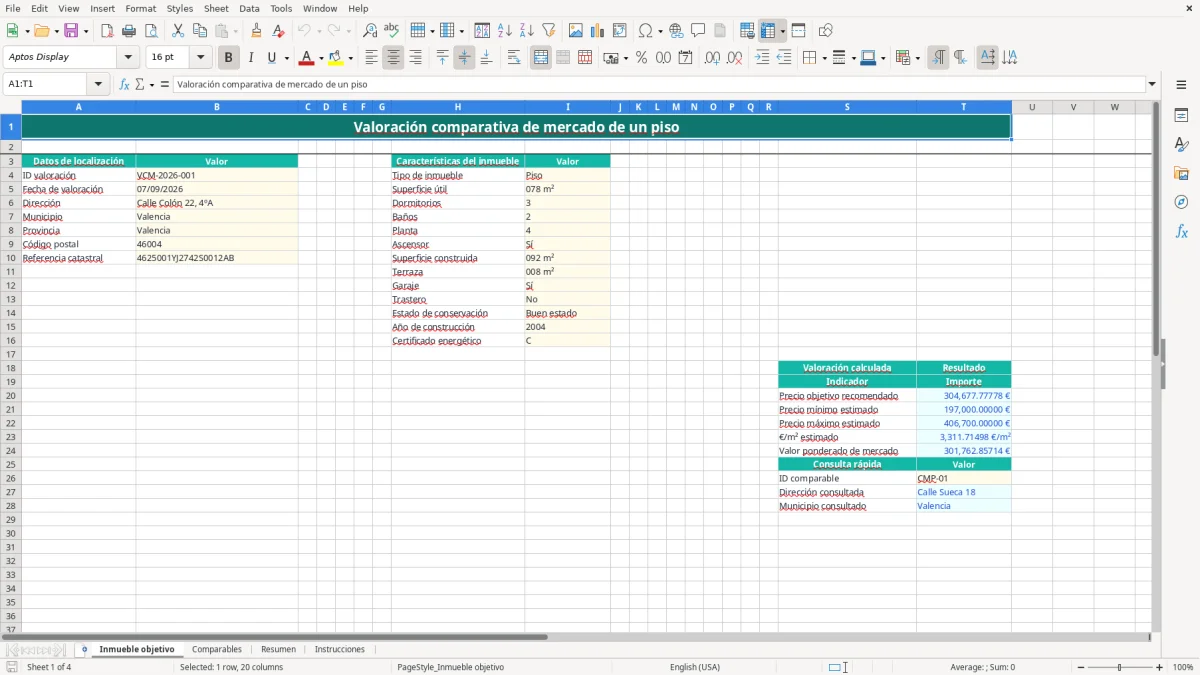The image size is (1200, 675).
Task: Insert a pivot table
Action: click(x=620, y=31)
